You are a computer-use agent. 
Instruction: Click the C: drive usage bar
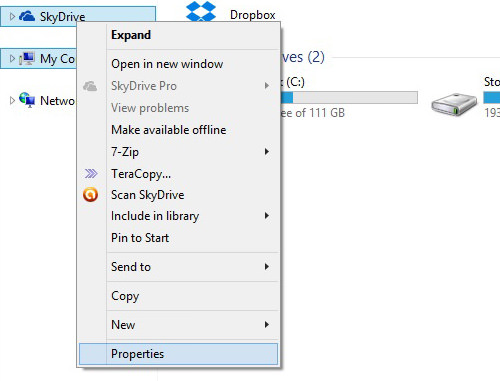(x=349, y=97)
